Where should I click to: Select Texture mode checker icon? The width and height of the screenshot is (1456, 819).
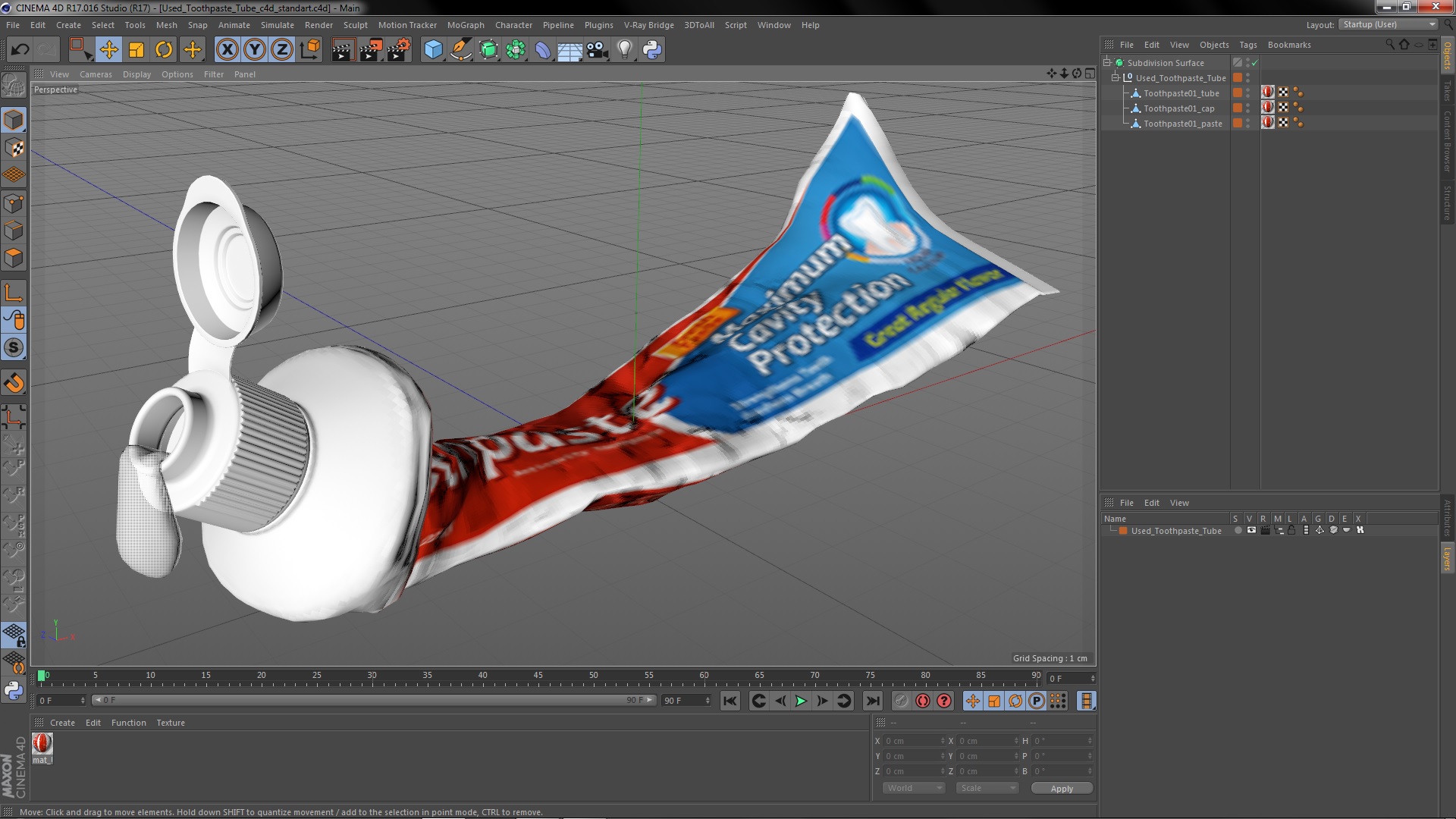pyautogui.click(x=14, y=148)
